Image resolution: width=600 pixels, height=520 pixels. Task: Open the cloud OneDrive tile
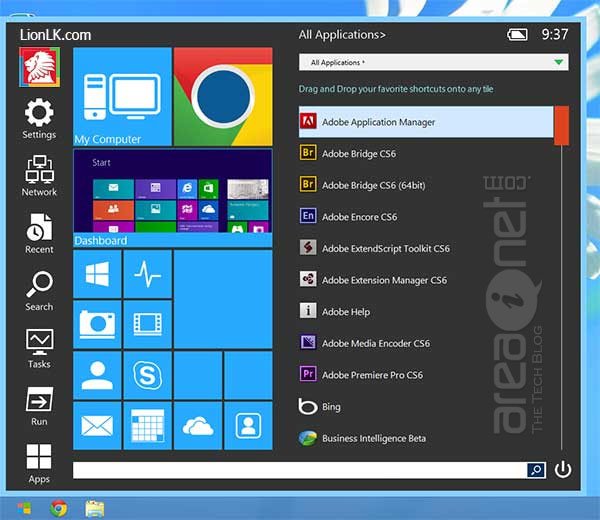click(198, 425)
